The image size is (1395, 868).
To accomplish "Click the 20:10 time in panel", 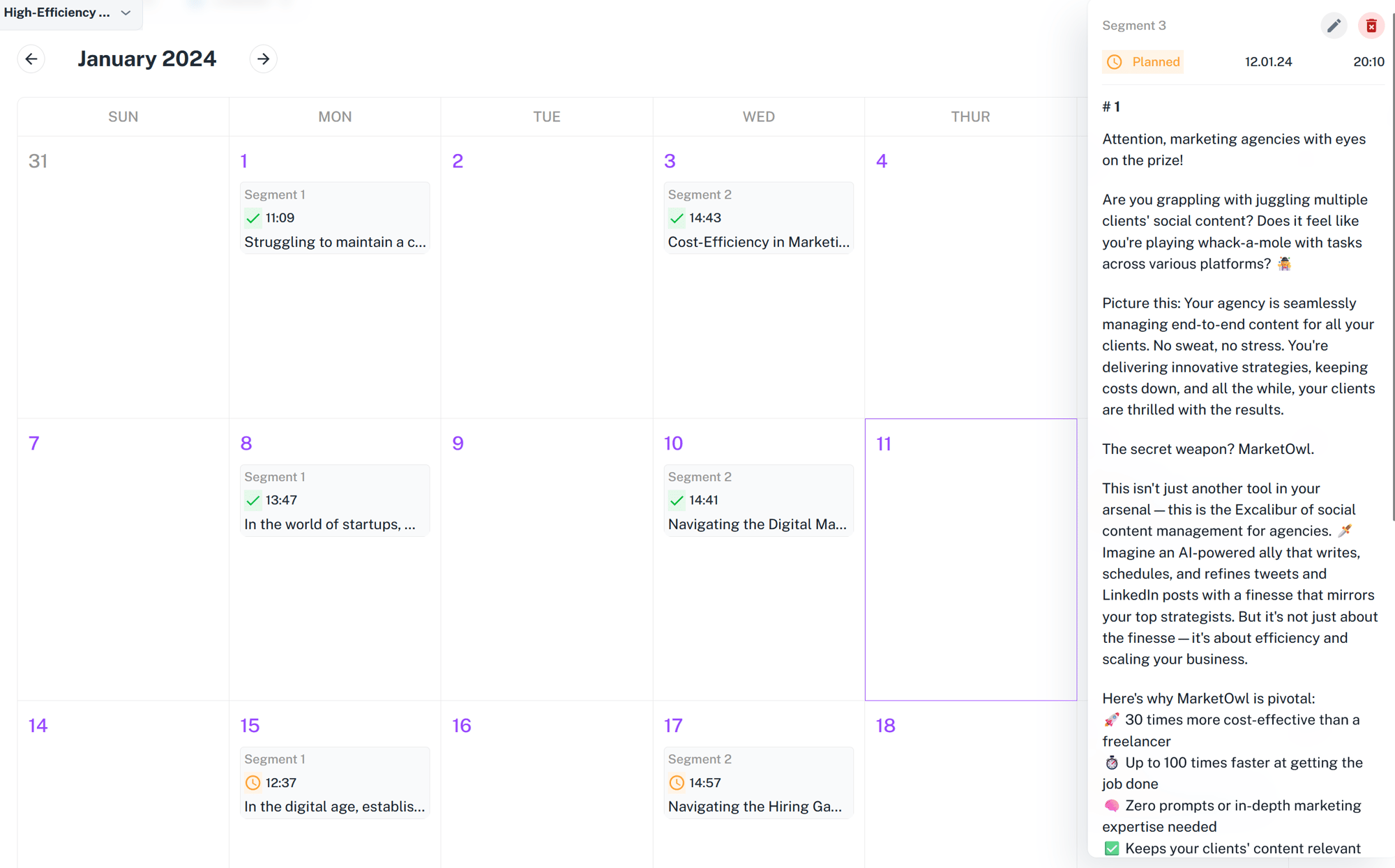I will pos(1368,62).
